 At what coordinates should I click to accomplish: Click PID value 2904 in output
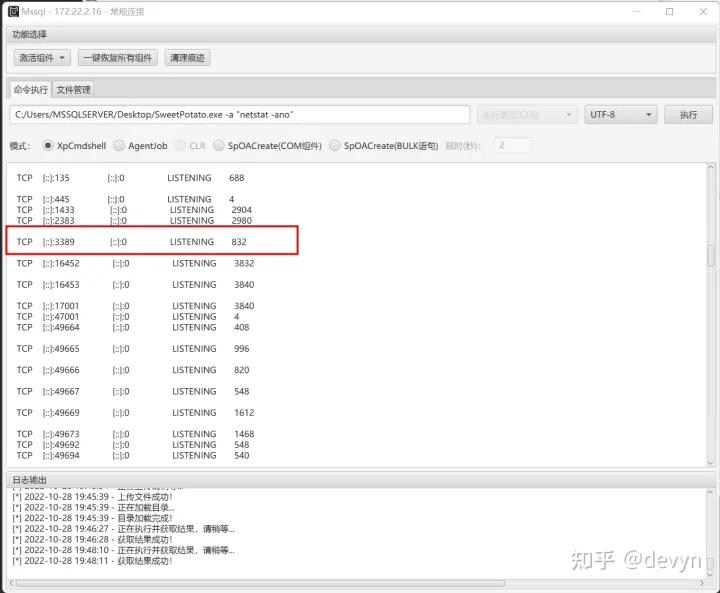tap(242, 210)
